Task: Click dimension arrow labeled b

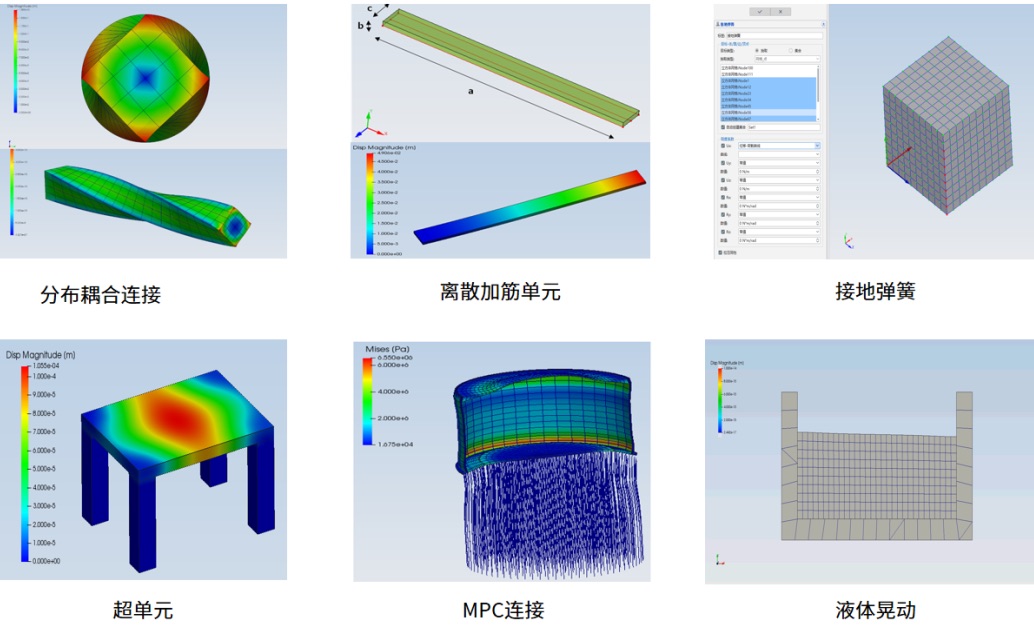Action: [369, 26]
